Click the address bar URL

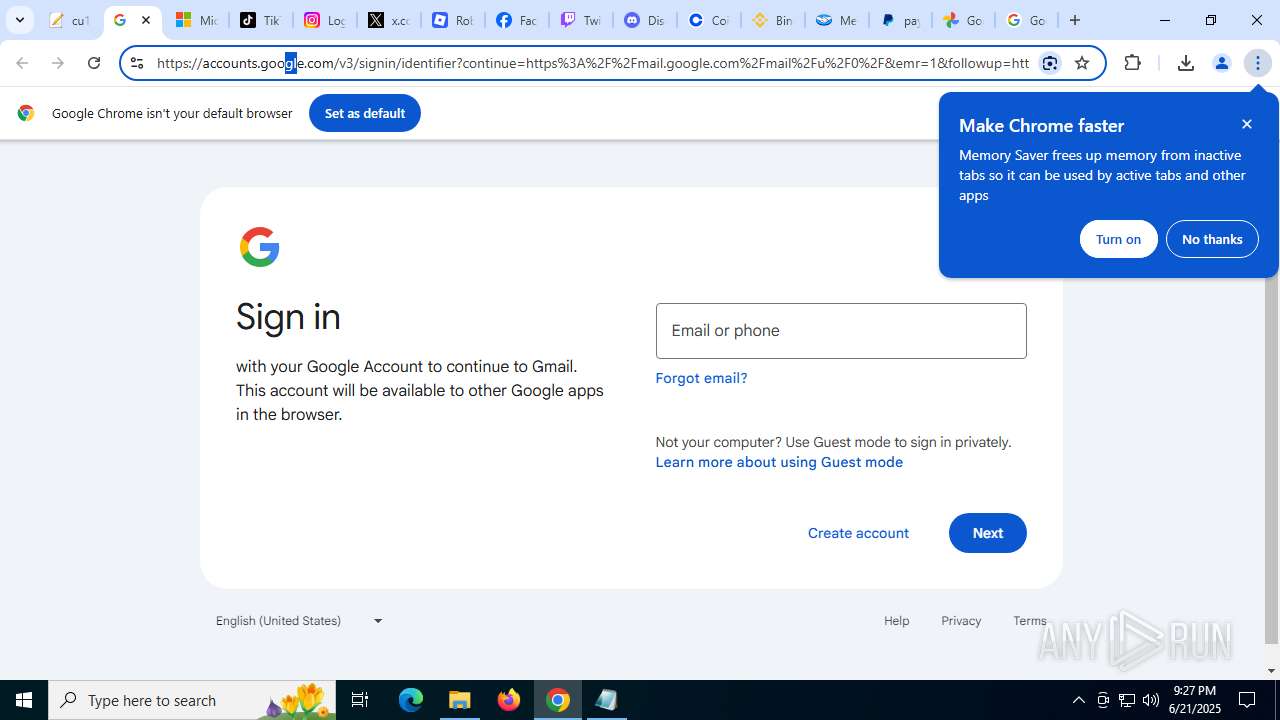[592, 63]
